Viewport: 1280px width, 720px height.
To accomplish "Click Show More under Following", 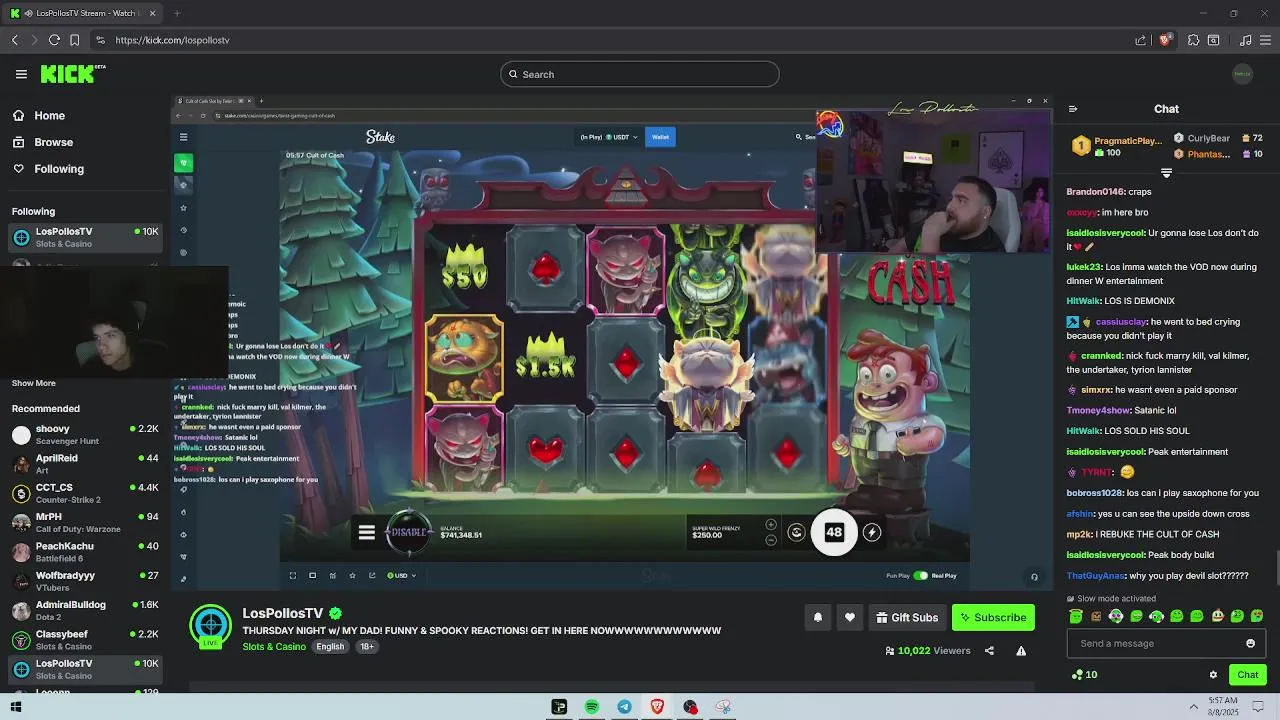I will point(34,383).
